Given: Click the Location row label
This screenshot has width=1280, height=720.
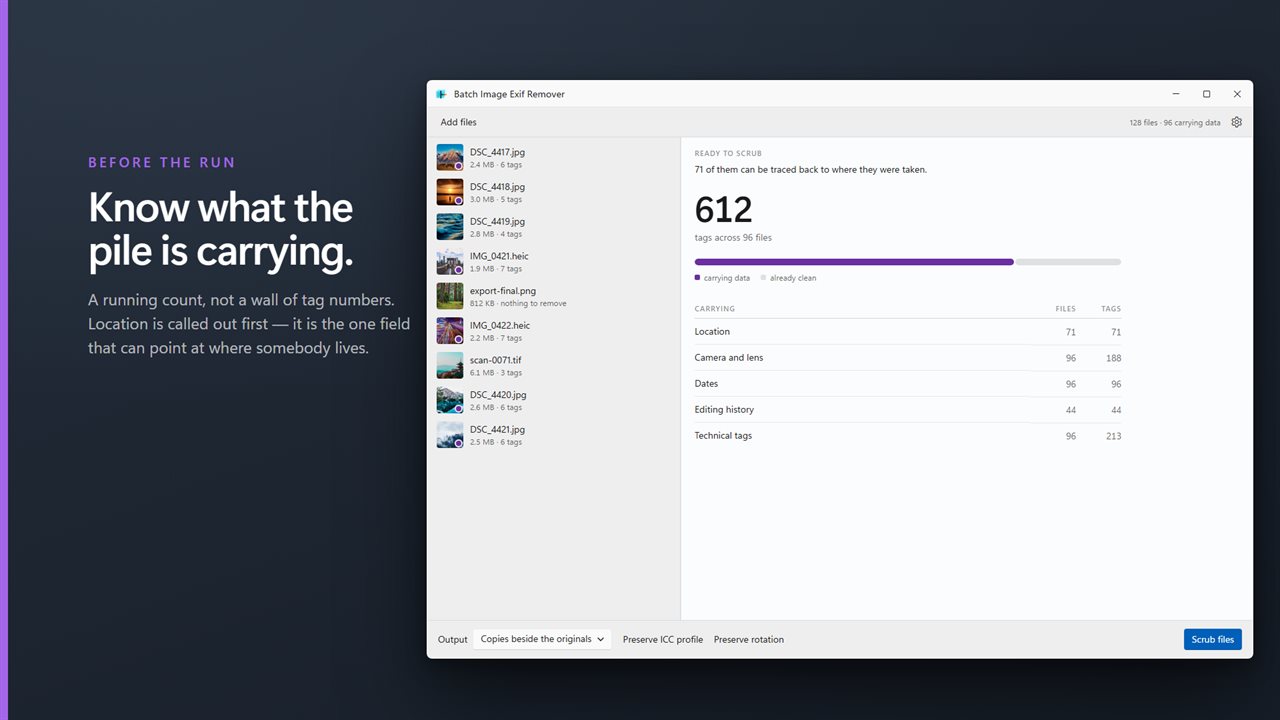Looking at the screenshot, I should point(712,332).
